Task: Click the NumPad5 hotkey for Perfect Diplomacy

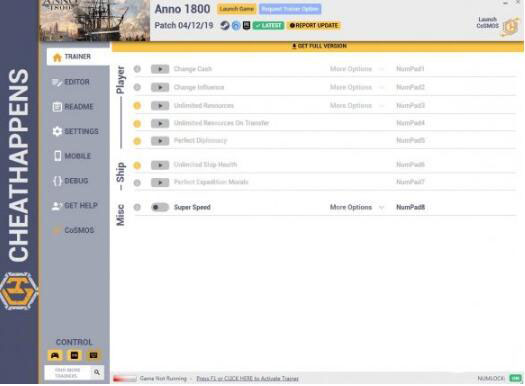Action: [x=410, y=141]
